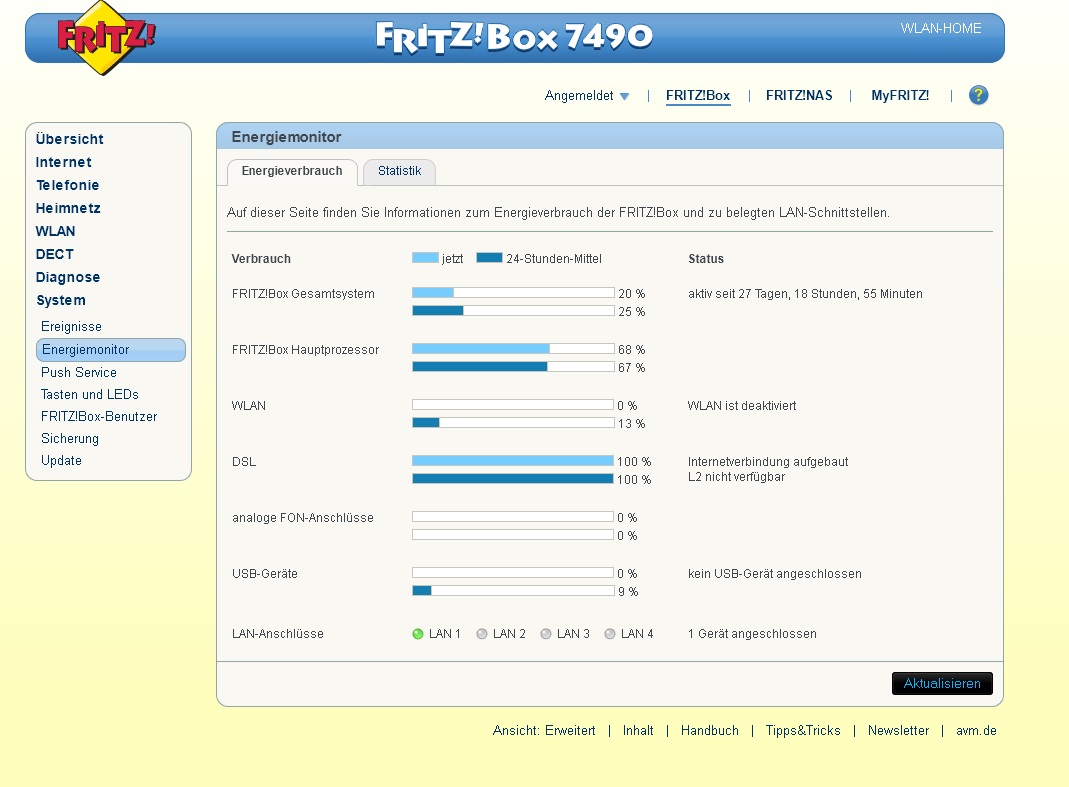The image size is (1069, 787).
Task: Open Handbuch footer link
Action: [x=709, y=730]
